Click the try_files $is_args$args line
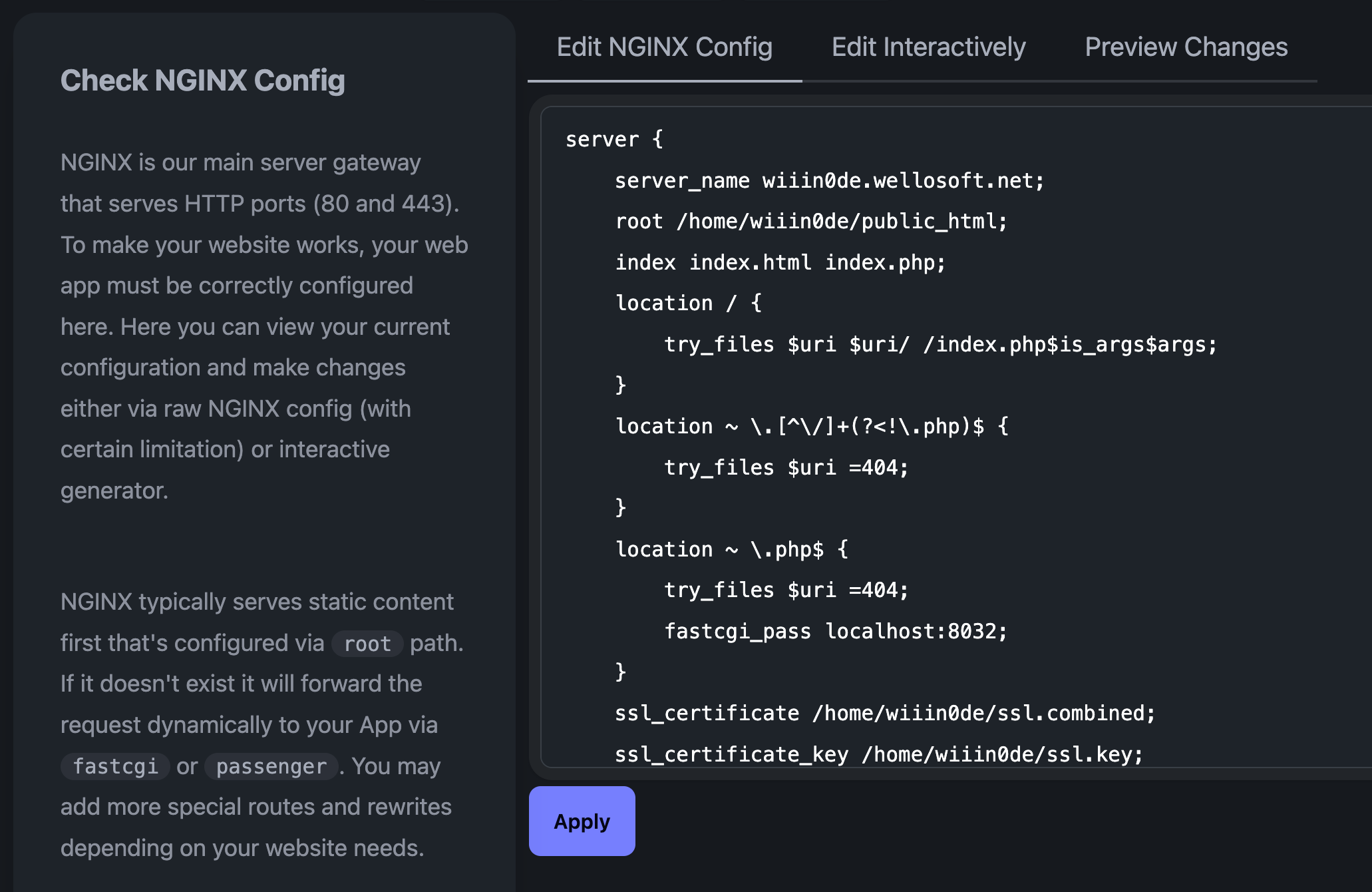 (940, 344)
